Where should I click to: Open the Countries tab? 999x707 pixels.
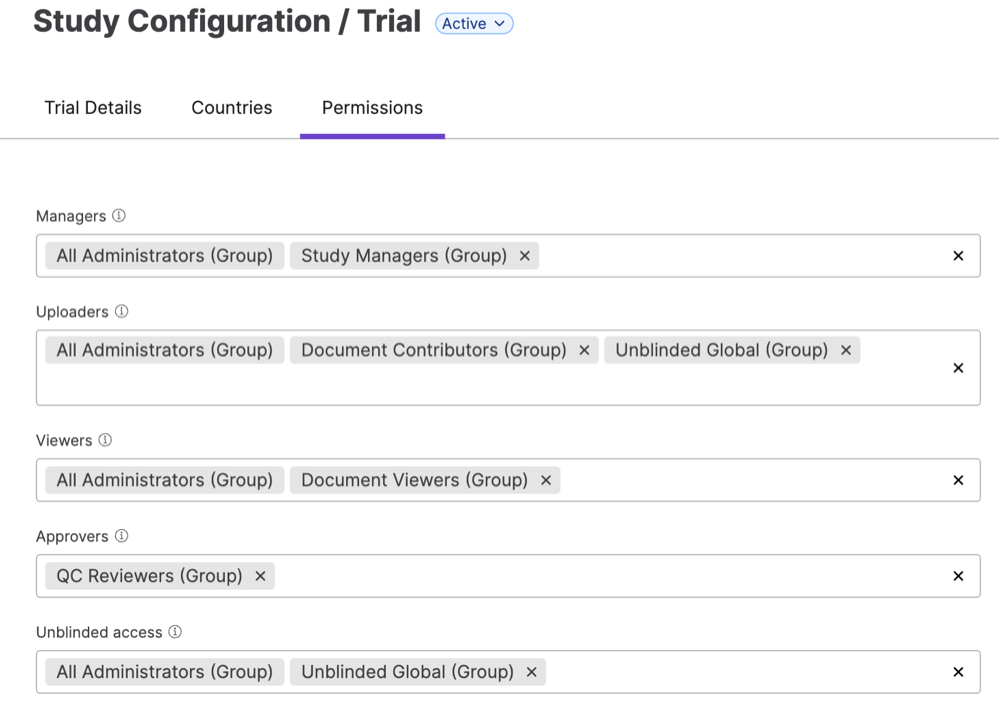coord(232,108)
